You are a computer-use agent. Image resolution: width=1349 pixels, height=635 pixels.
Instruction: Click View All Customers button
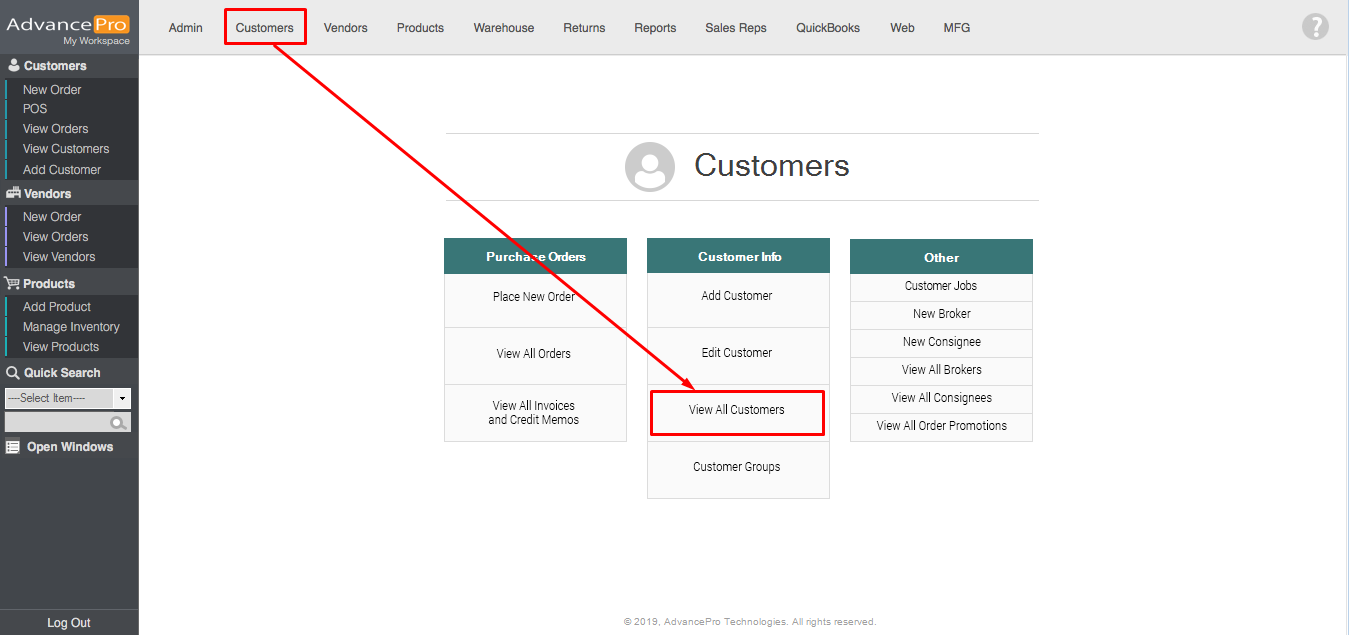click(737, 411)
